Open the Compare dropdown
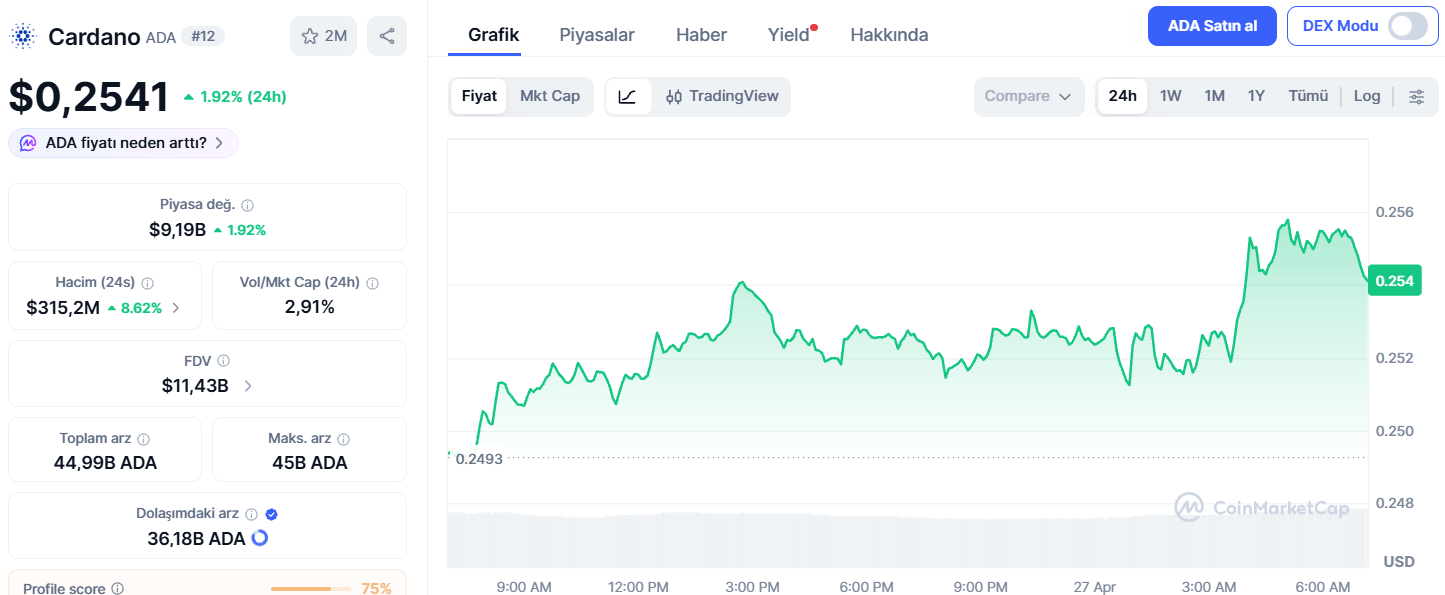1445x595 pixels. tap(1029, 97)
